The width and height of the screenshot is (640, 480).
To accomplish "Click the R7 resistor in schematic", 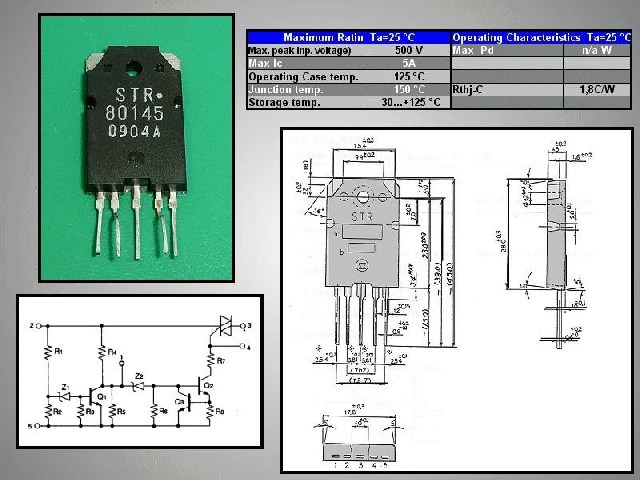I will click(x=211, y=358).
